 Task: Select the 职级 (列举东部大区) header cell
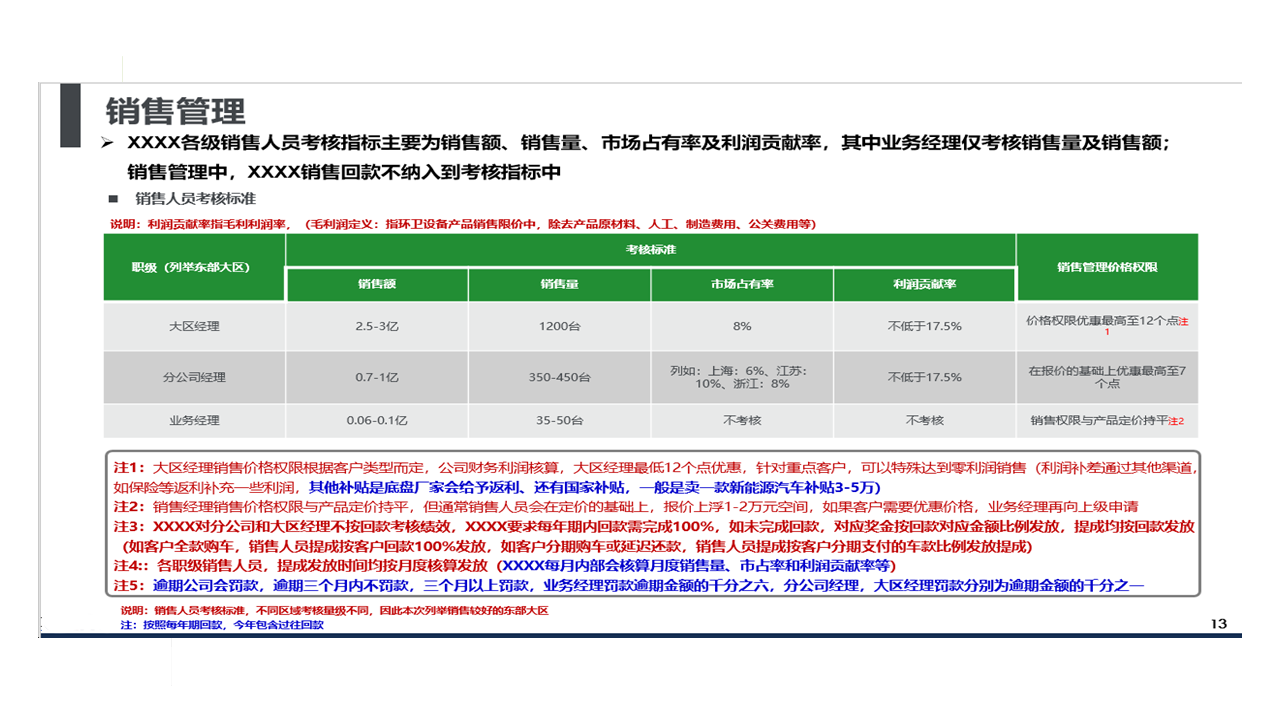pyautogui.click(x=194, y=267)
